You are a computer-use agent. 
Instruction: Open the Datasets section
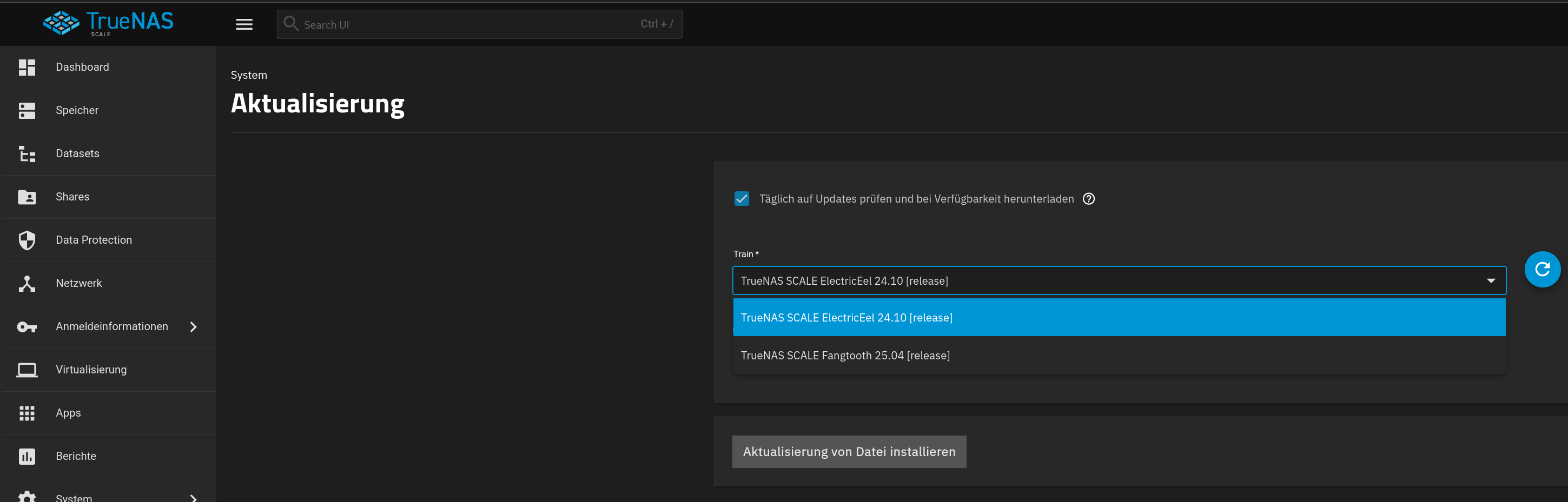(108, 154)
